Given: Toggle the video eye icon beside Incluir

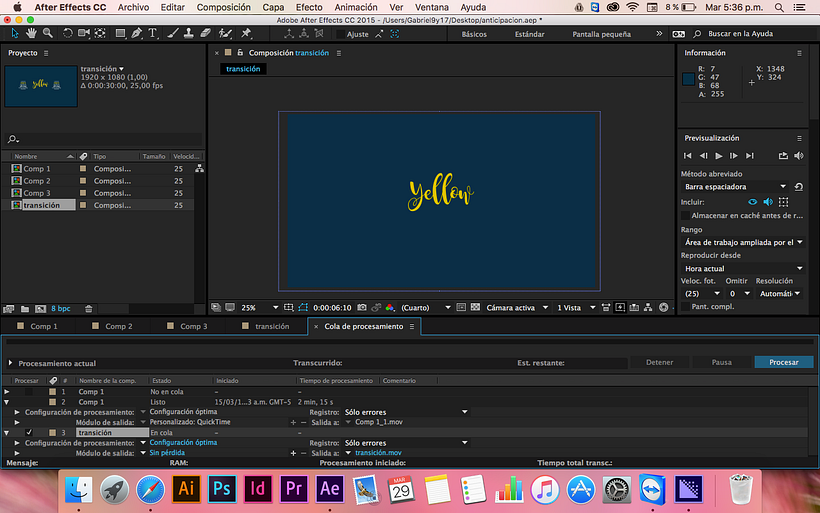Looking at the screenshot, I should (x=754, y=201).
